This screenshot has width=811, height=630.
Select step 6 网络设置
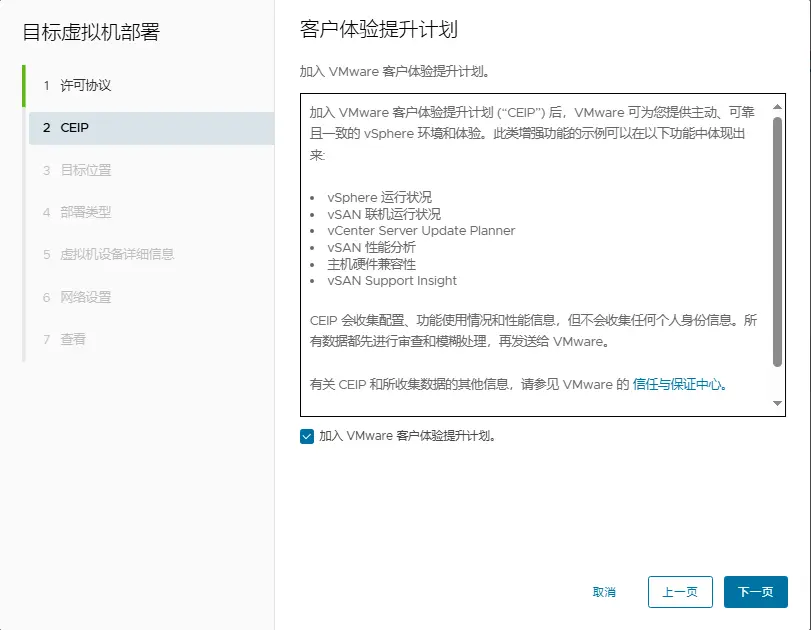click(x=86, y=297)
